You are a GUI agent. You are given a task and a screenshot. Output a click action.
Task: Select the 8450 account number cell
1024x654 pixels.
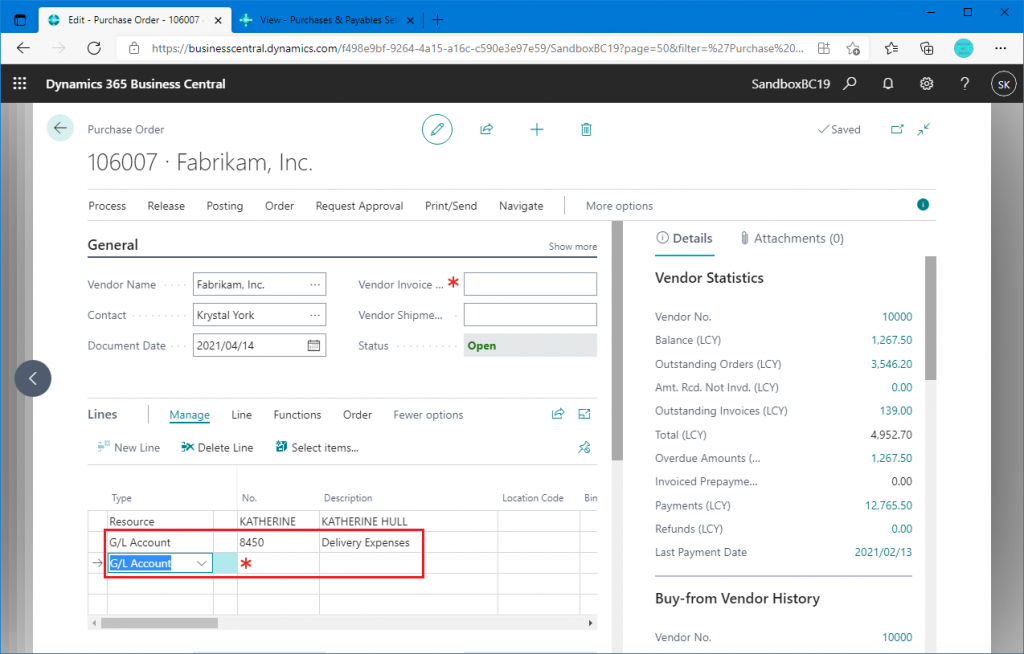click(x=278, y=542)
